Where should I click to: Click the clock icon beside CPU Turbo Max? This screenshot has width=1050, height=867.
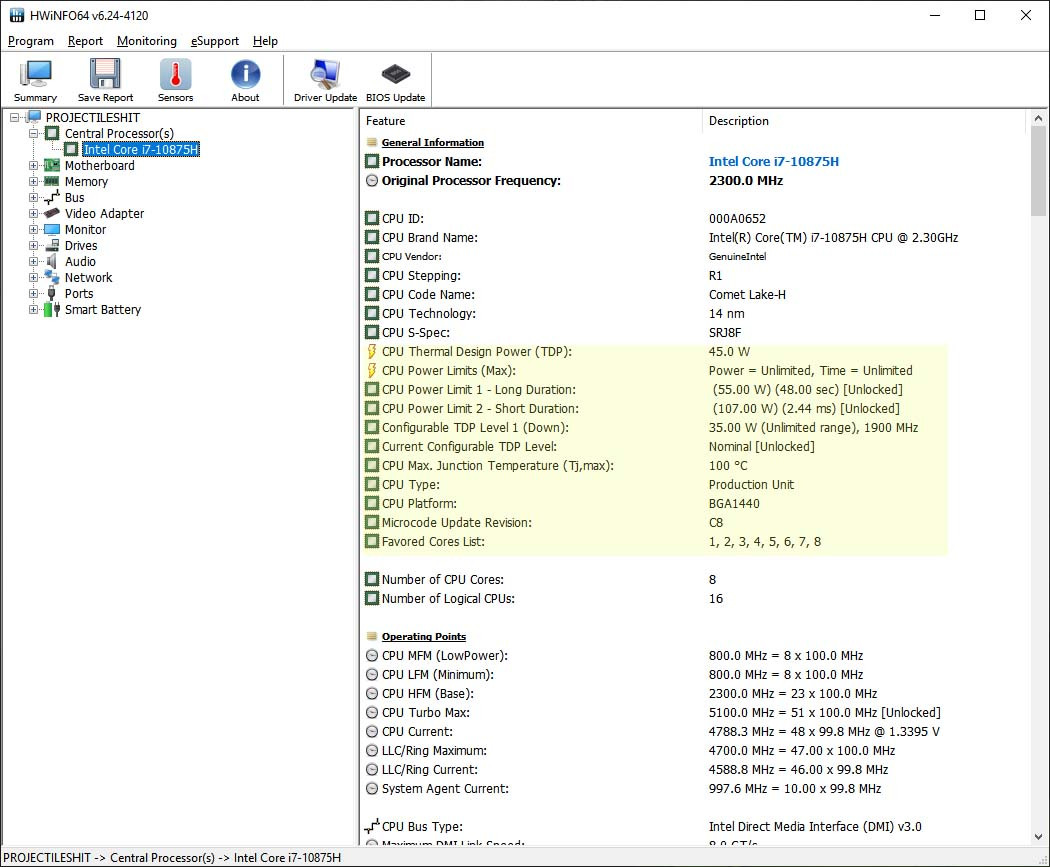[x=372, y=712]
